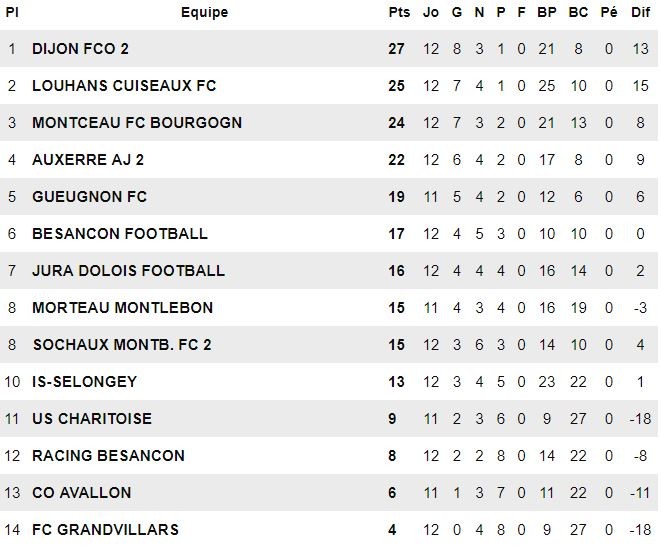Click the Pts column header
The height and width of the screenshot is (547, 661).
pos(399,12)
